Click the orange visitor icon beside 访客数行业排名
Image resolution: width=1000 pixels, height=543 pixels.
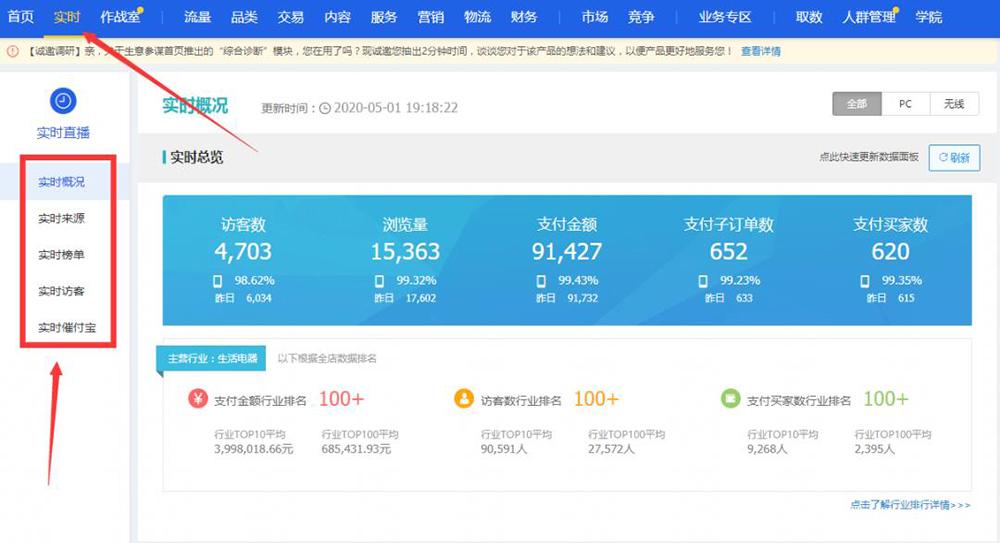(x=464, y=399)
